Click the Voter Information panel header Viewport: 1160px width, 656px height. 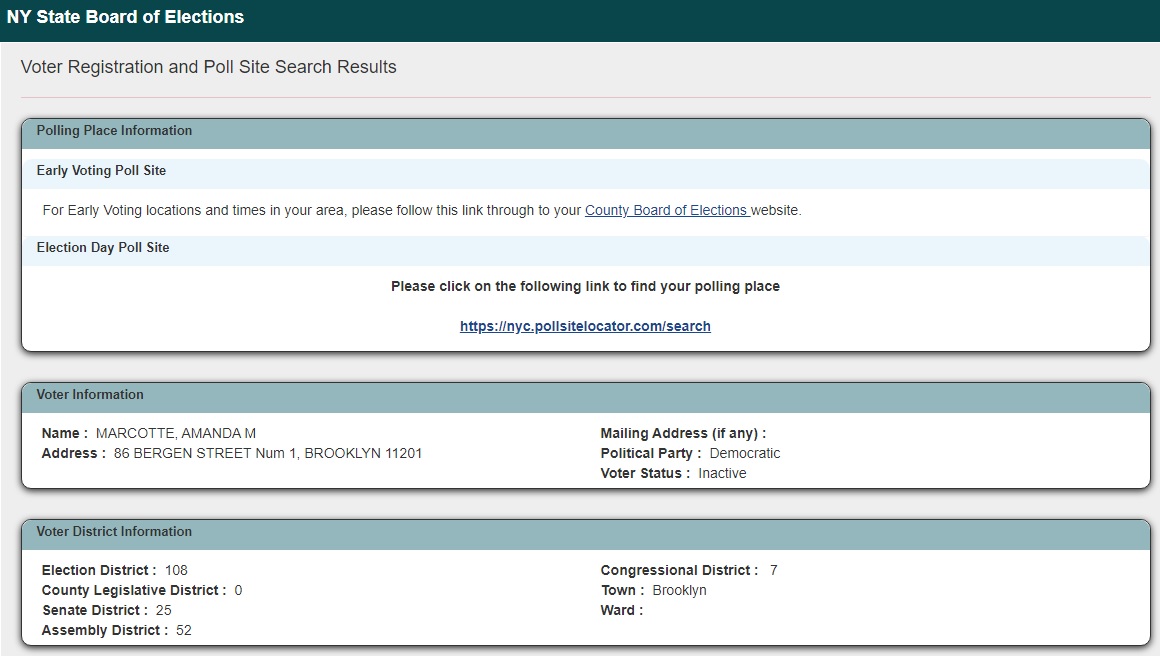(x=586, y=397)
